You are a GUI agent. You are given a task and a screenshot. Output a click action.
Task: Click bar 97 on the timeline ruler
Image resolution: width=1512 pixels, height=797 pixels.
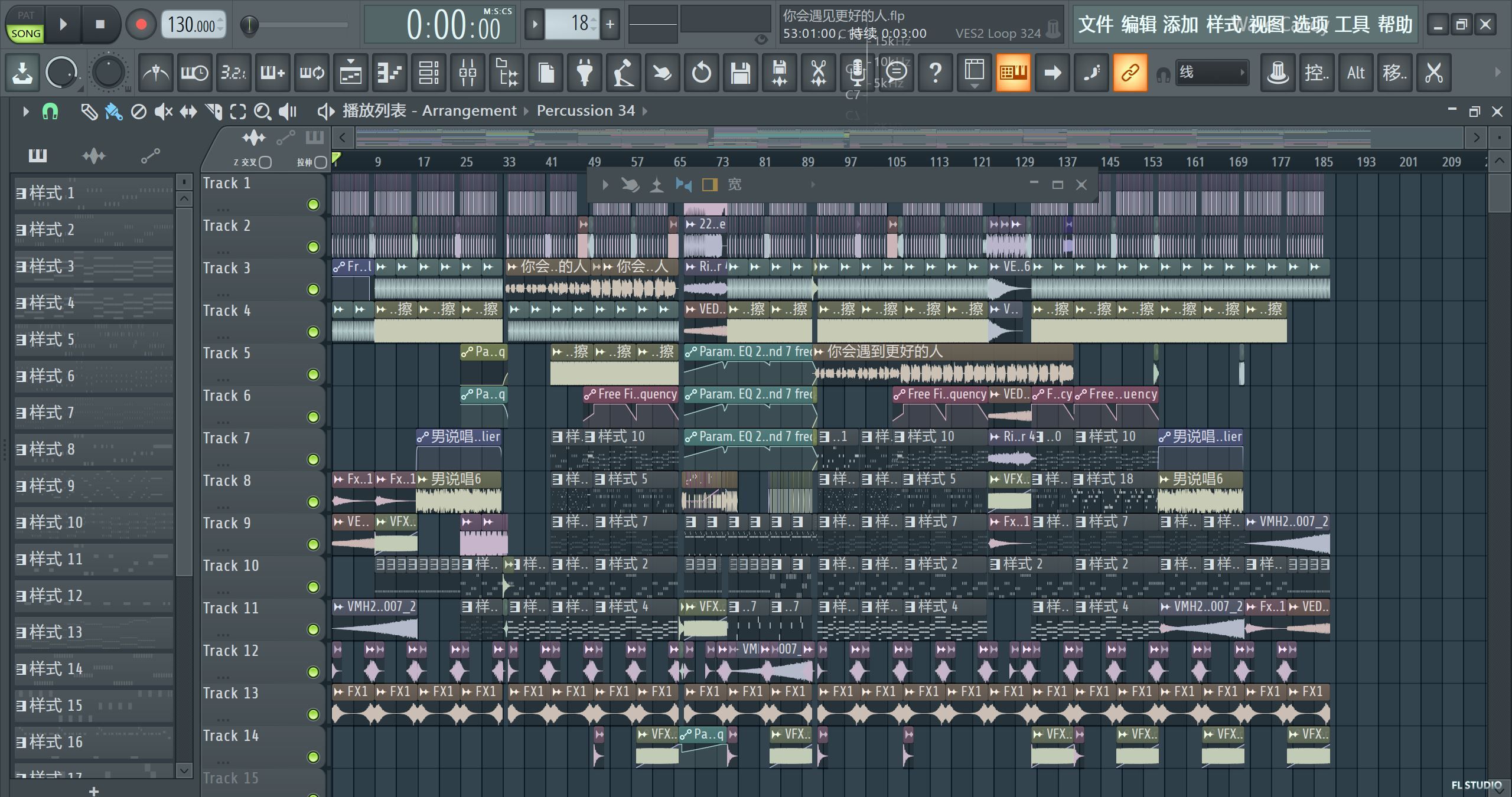point(850,162)
